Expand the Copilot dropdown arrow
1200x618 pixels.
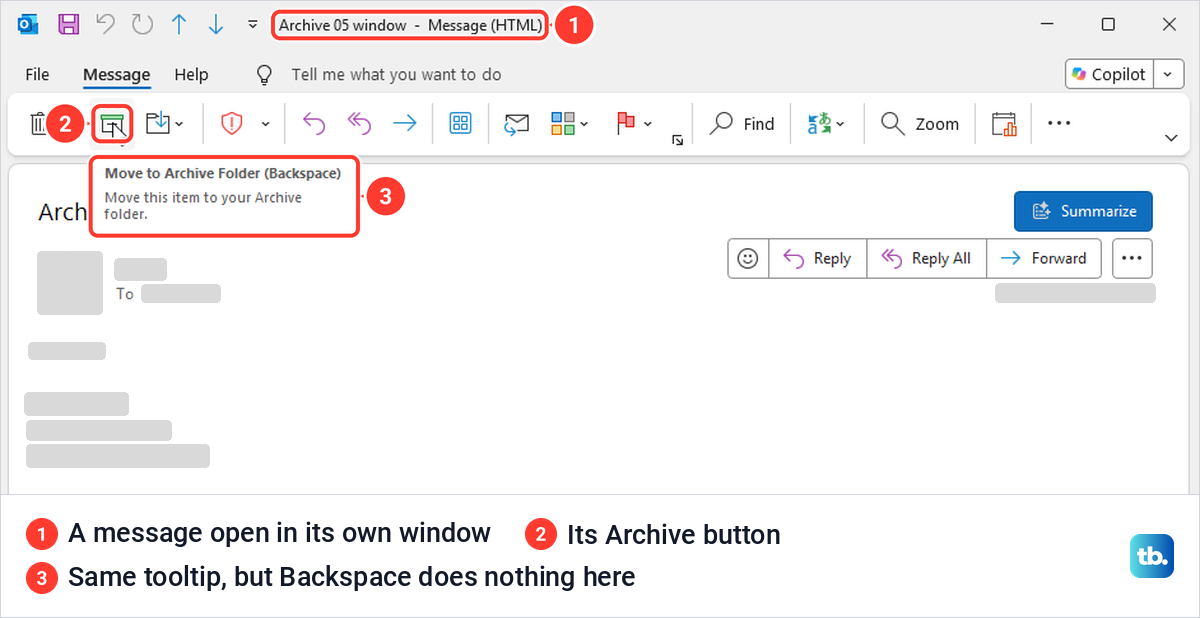click(1169, 74)
